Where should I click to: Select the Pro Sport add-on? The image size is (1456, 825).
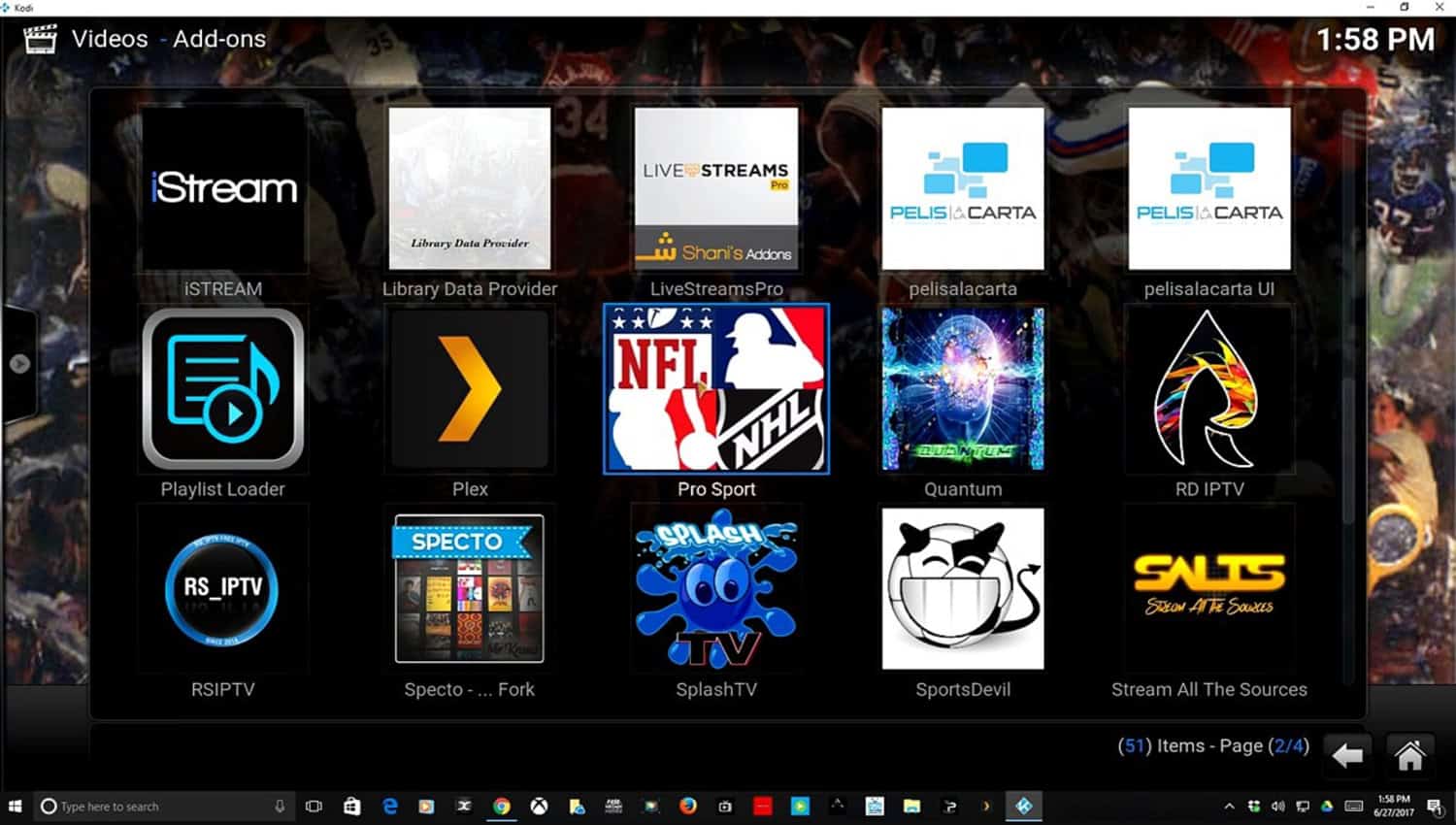pyautogui.click(x=716, y=389)
